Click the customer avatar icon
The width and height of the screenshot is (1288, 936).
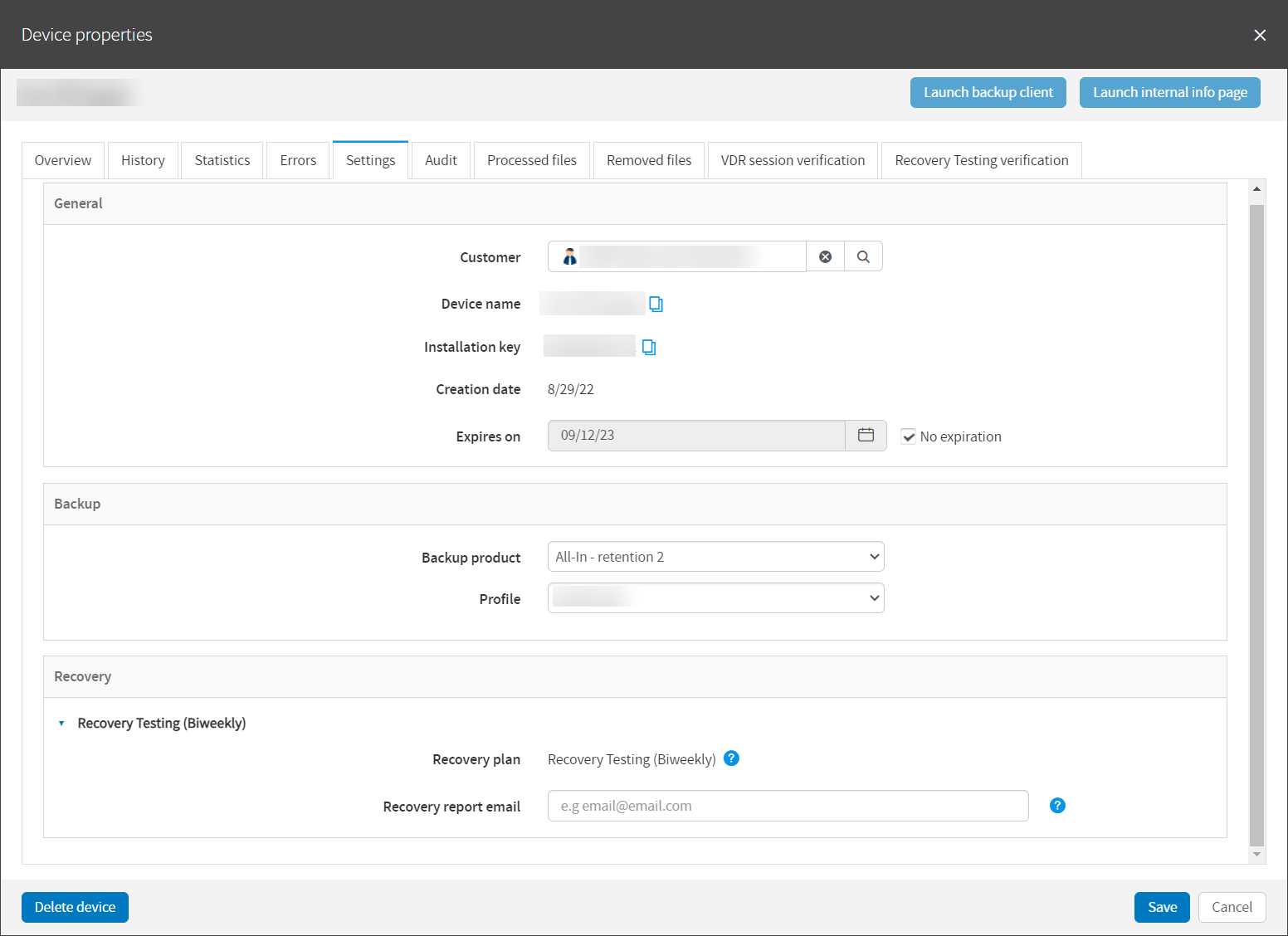coord(569,256)
